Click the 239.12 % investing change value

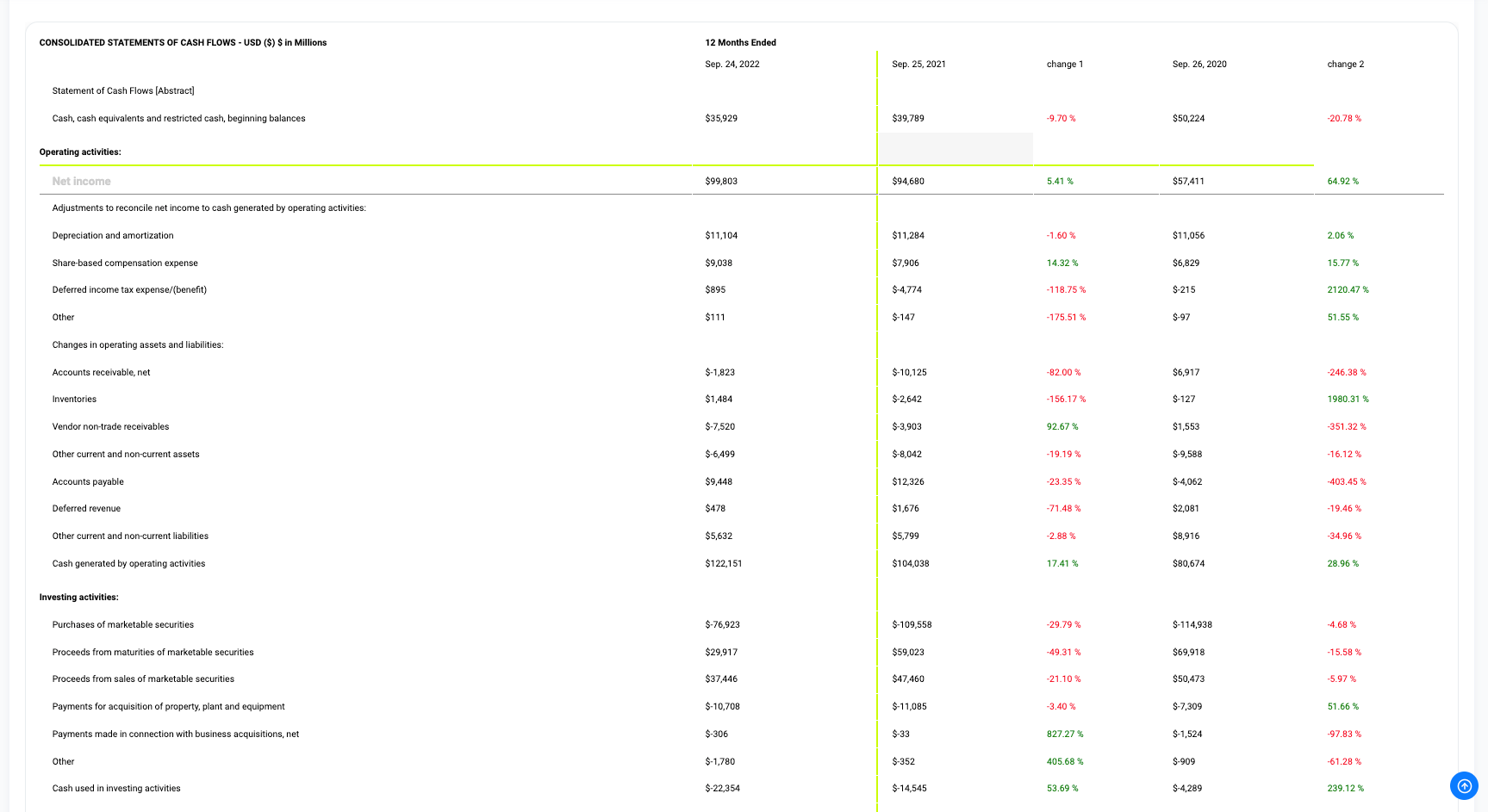click(x=1345, y=788)
